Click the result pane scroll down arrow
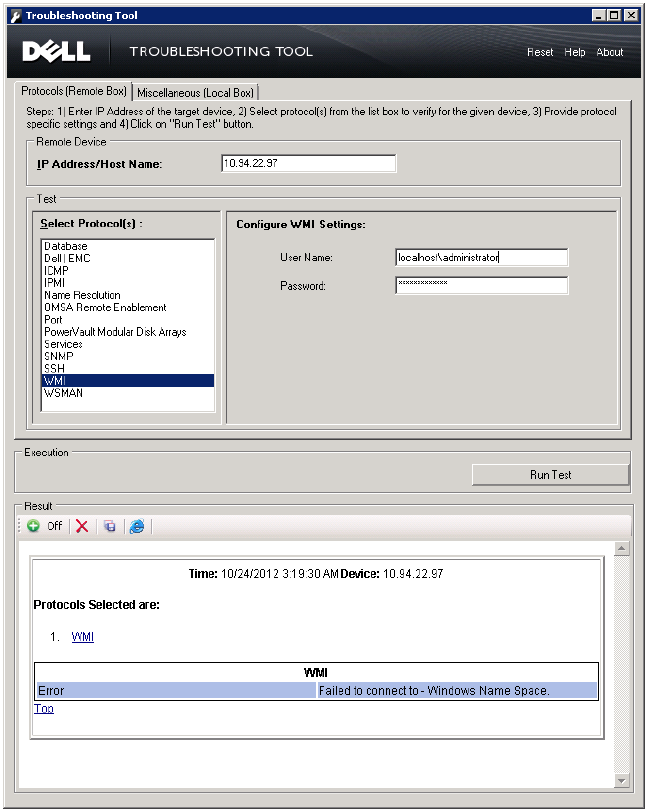 [x=622, y=781]
